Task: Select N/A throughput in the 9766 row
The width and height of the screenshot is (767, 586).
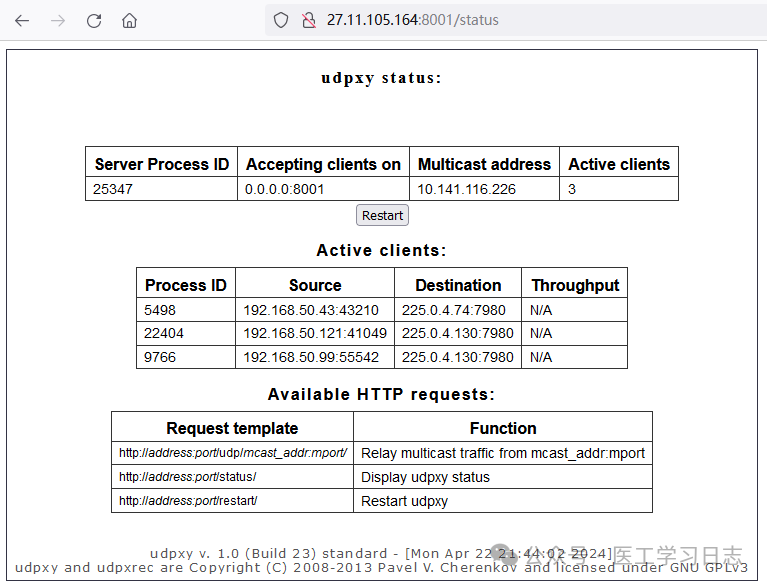Action: click(x=541, y=357)
